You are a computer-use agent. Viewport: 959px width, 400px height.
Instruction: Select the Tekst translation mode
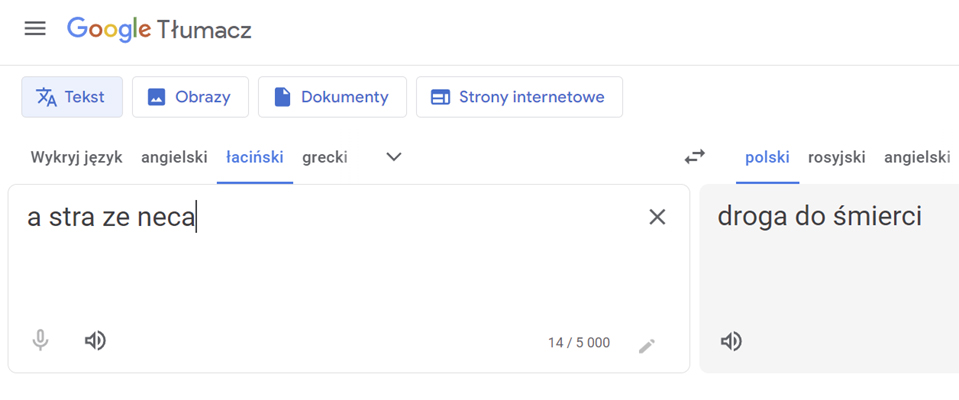coord(72,97)
